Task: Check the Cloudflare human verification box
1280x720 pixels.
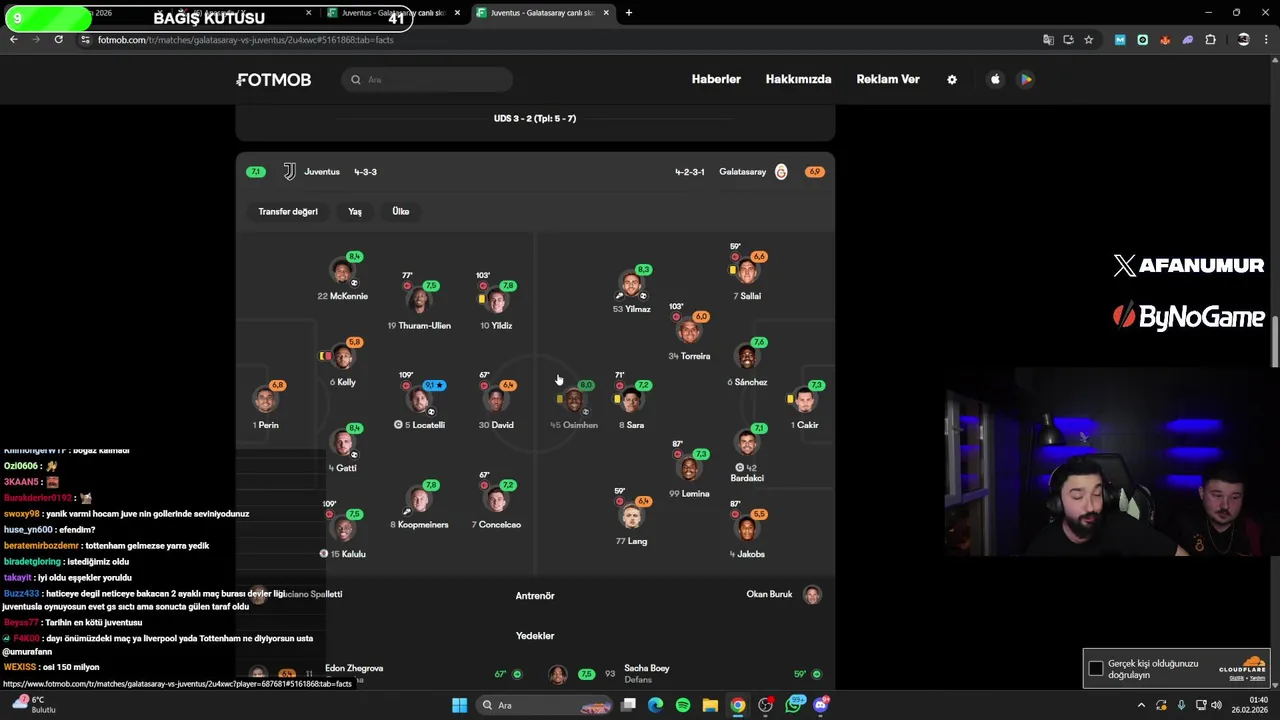Action: 1096,668
